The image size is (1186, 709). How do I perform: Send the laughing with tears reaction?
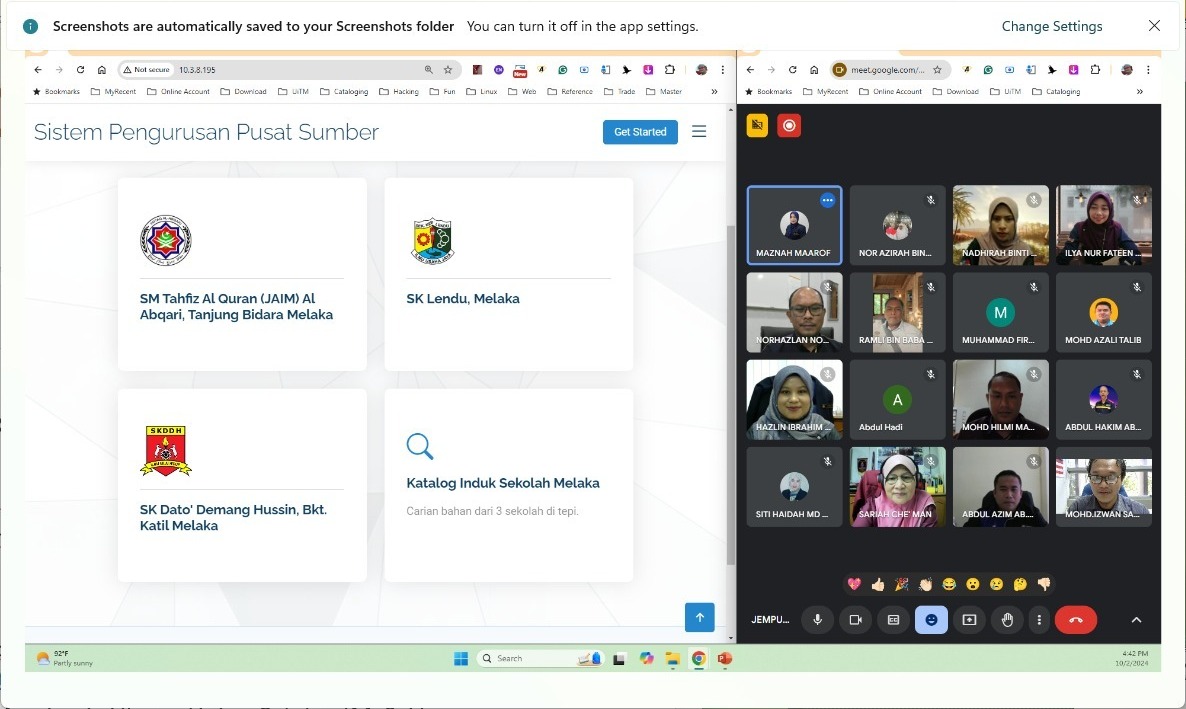tap(948, 584)
